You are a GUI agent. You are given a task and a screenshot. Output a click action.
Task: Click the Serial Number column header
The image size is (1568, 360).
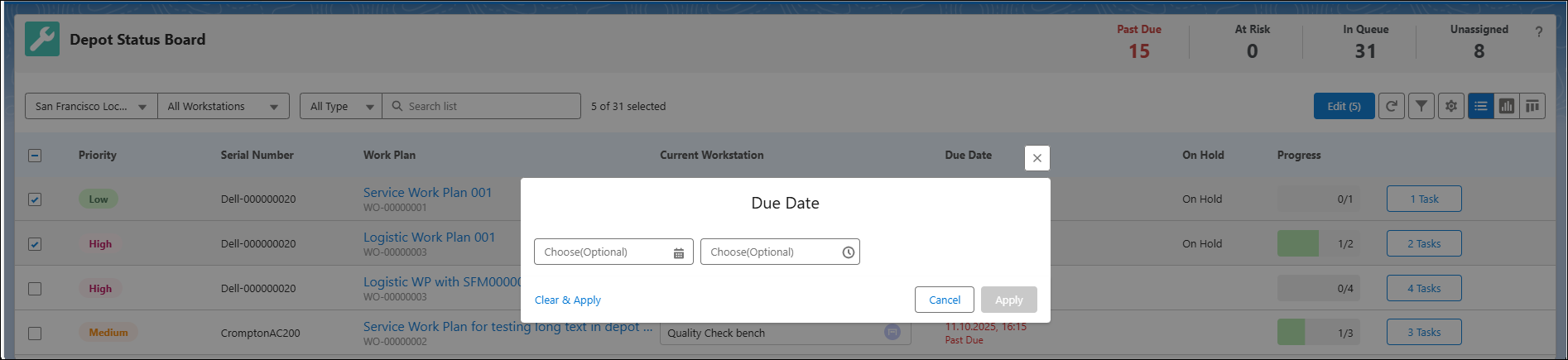(257, 155)
